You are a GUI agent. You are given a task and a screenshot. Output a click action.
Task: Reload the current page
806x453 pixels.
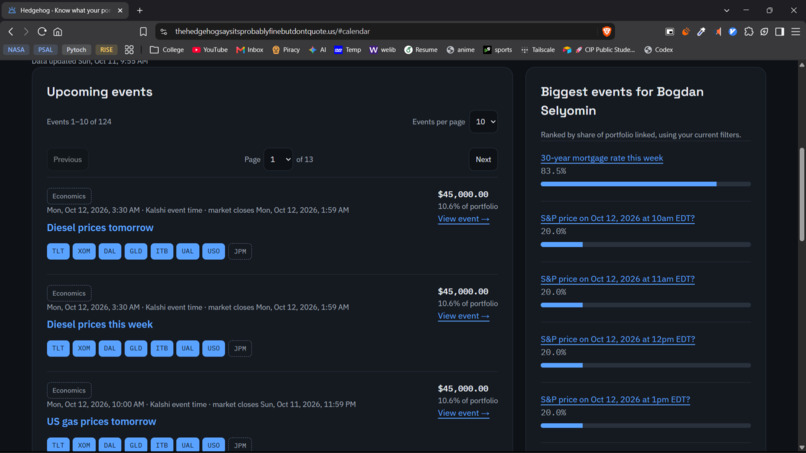[x=42, y=31]
